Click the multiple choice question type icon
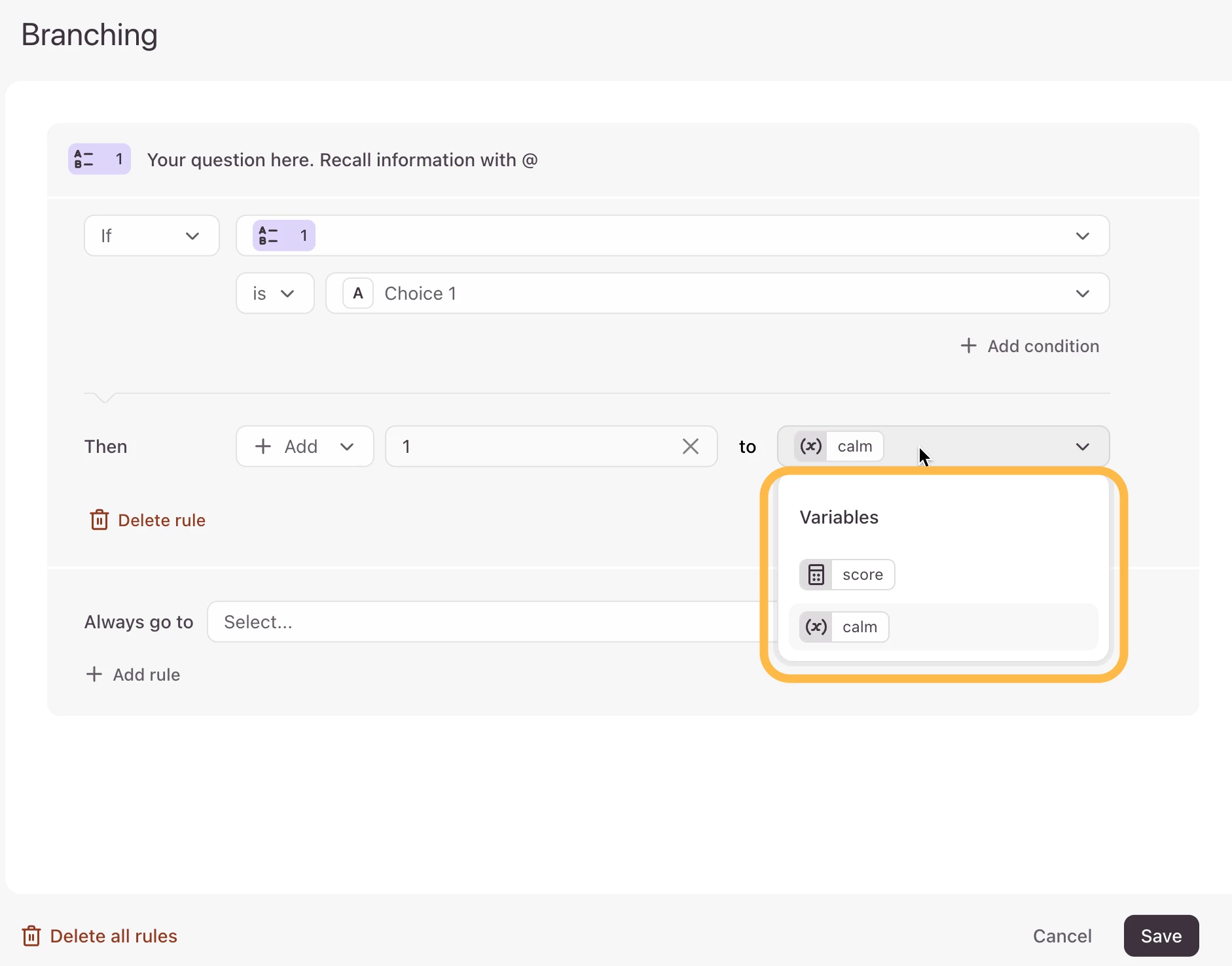The height and width of the screenshot is (966, 1232). [84, 159]
